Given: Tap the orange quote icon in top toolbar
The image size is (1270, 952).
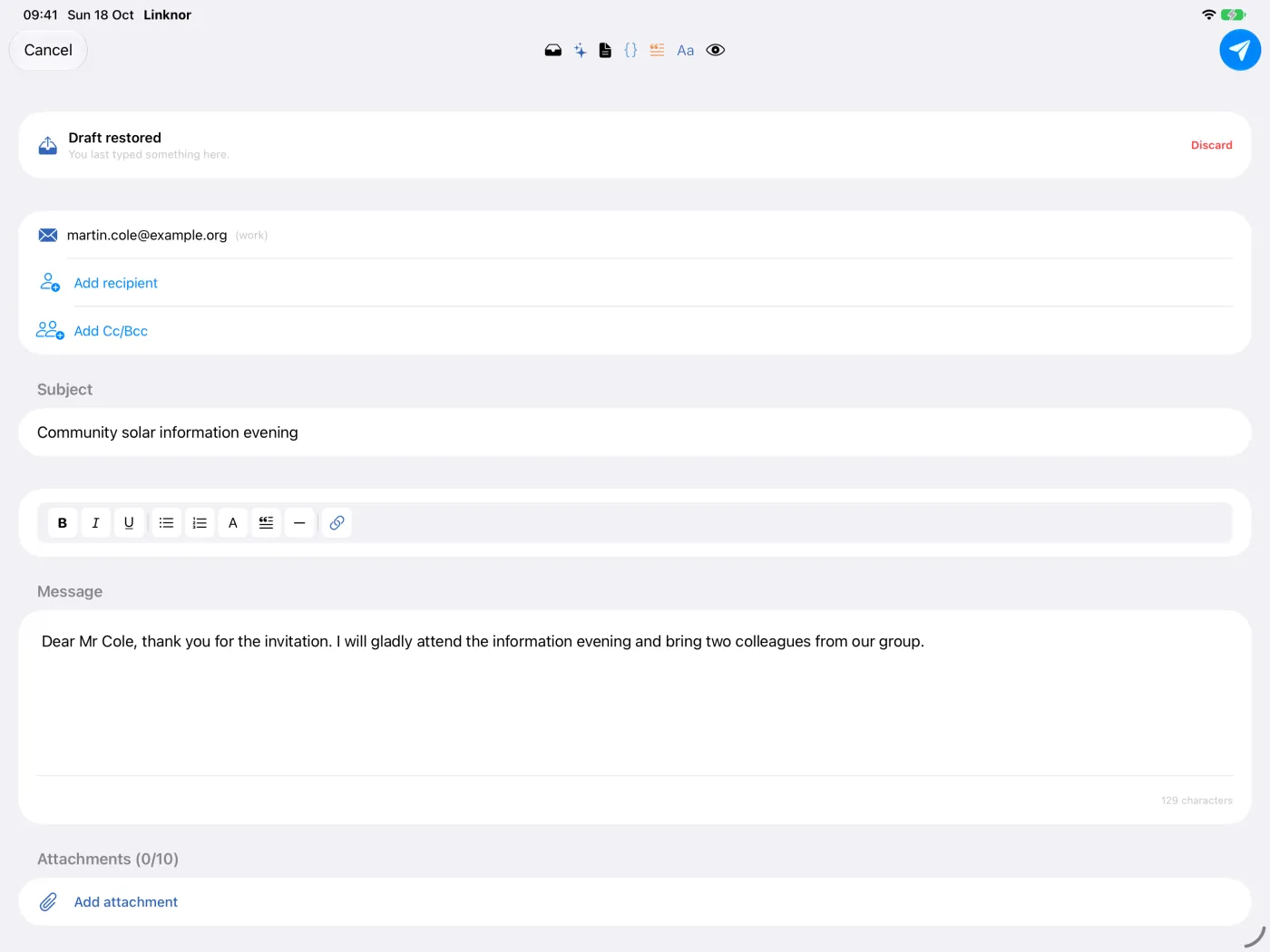Looking at the screenshot, I should point(657,51).
